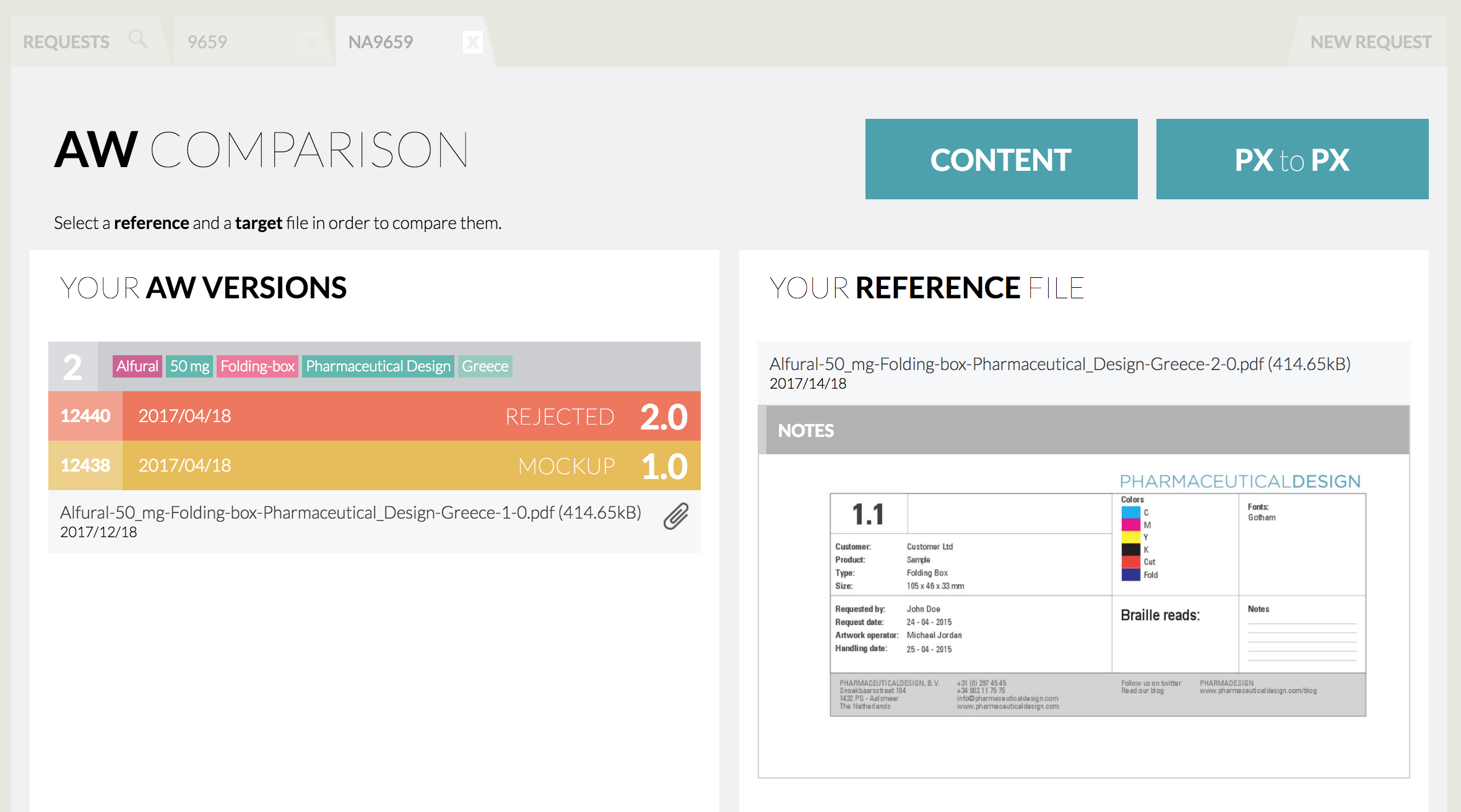Click the Folding-box tag
This screenshot has height=812, width=1461.
coord(258,366)
